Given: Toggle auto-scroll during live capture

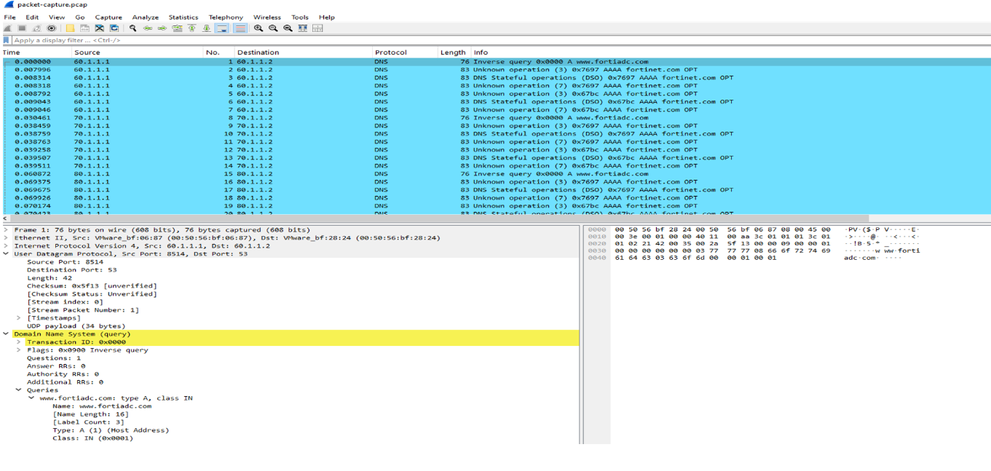Looking at the screenshot, I should [222, 28].
